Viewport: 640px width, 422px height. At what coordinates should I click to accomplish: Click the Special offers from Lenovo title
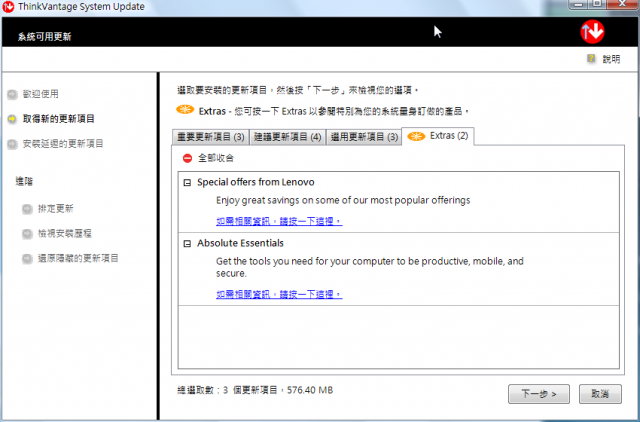tap(256, 182)
